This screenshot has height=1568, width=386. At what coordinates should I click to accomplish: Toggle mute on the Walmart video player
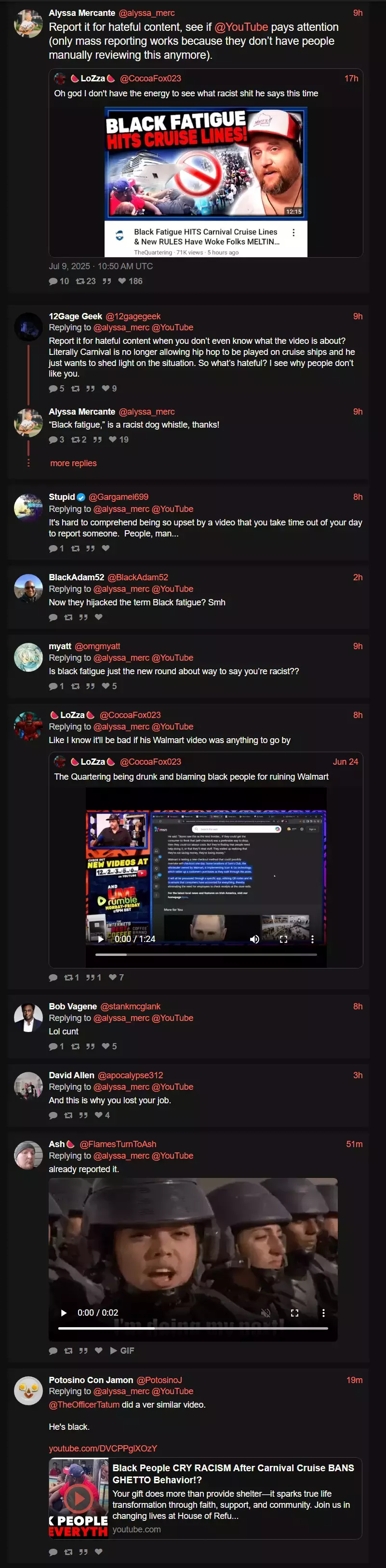pos(254,939)
